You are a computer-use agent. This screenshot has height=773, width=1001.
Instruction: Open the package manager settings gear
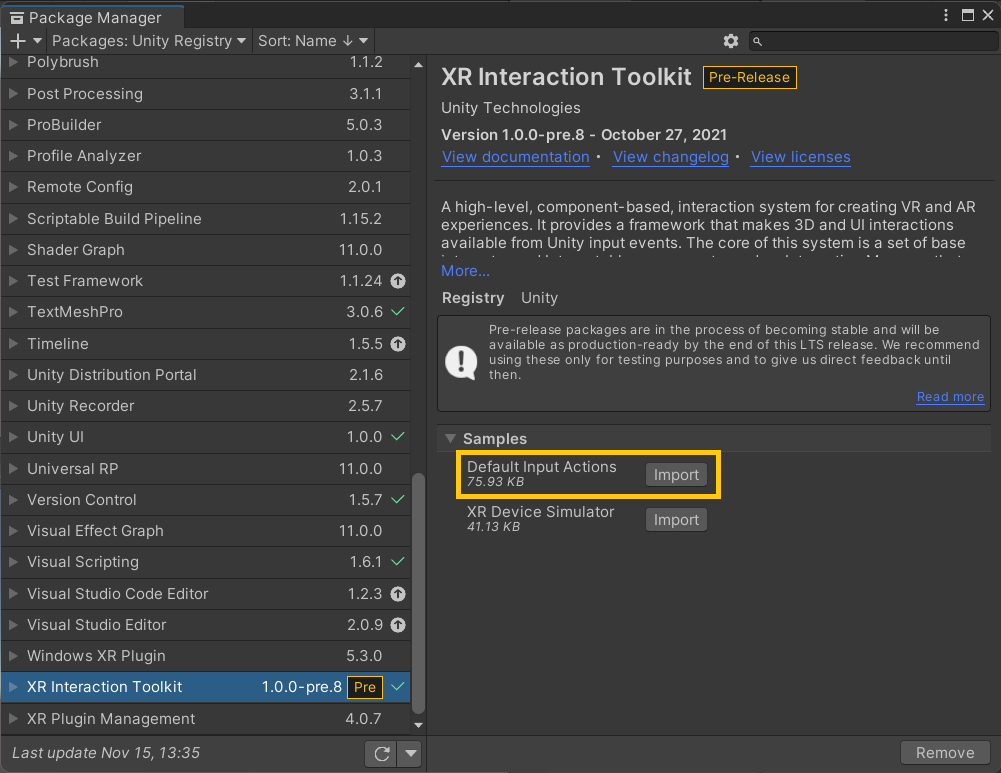[x=730, y=41]
